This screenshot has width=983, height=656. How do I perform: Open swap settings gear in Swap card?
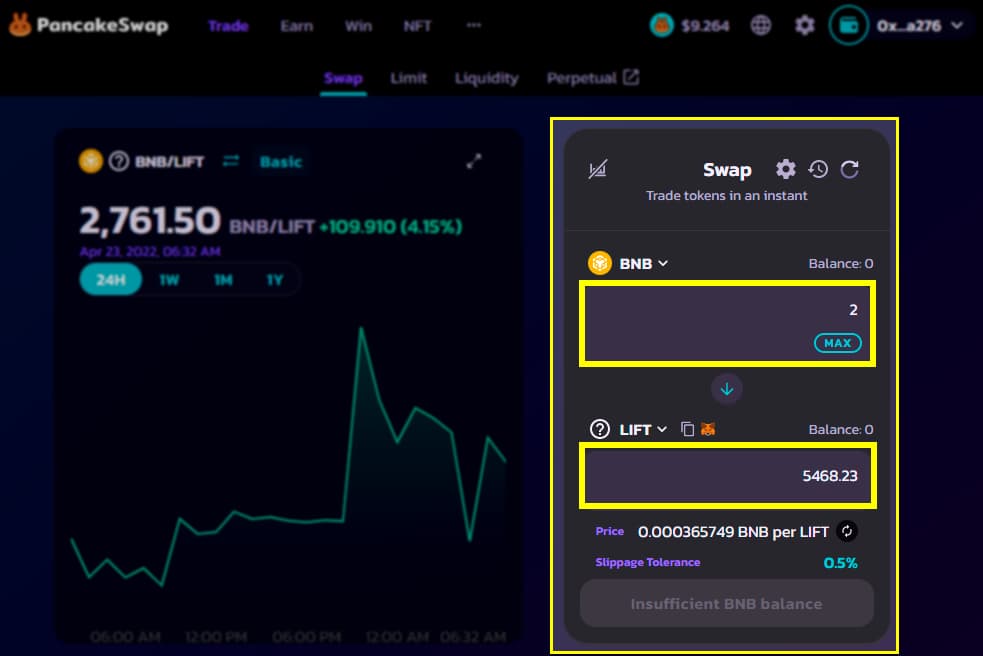[786, 169]
